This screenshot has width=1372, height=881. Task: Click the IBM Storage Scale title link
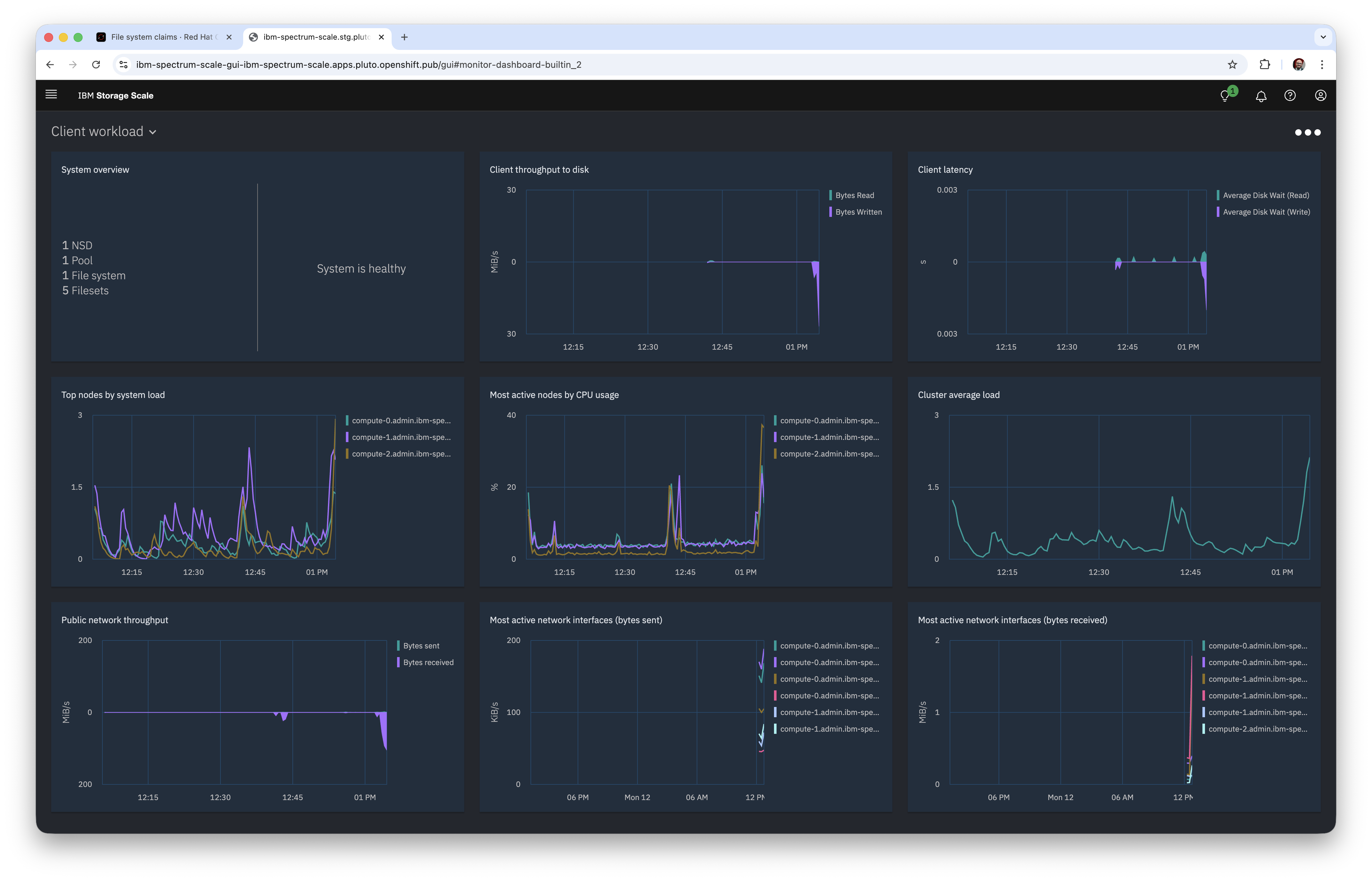pos(116,96)
